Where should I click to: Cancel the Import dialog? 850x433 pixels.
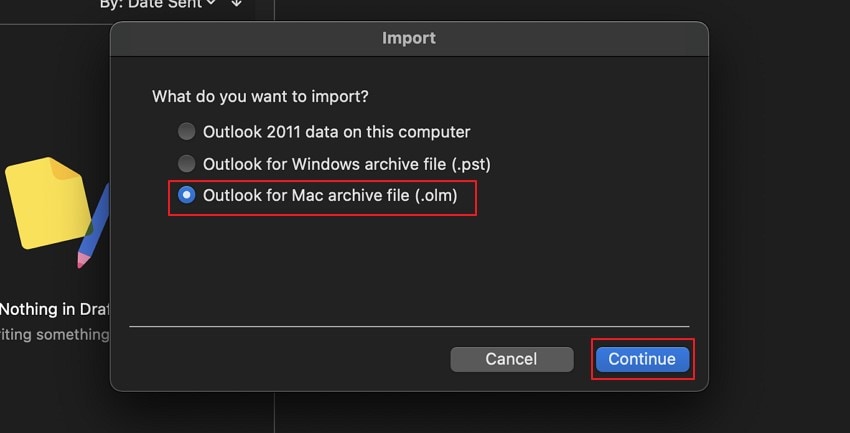point(511,359)
